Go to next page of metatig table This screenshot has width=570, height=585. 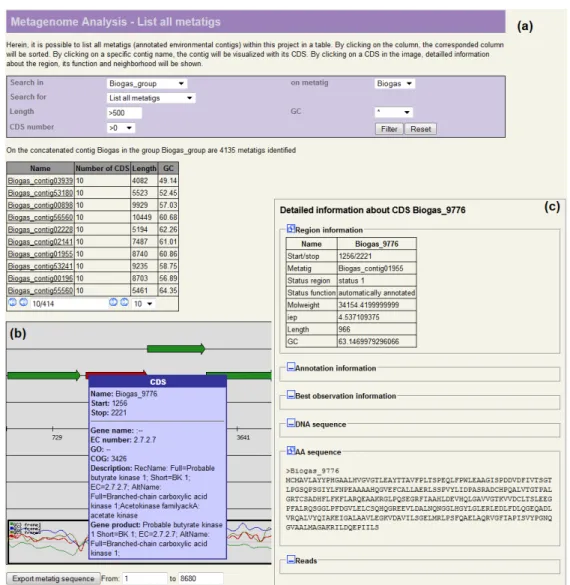113,302
